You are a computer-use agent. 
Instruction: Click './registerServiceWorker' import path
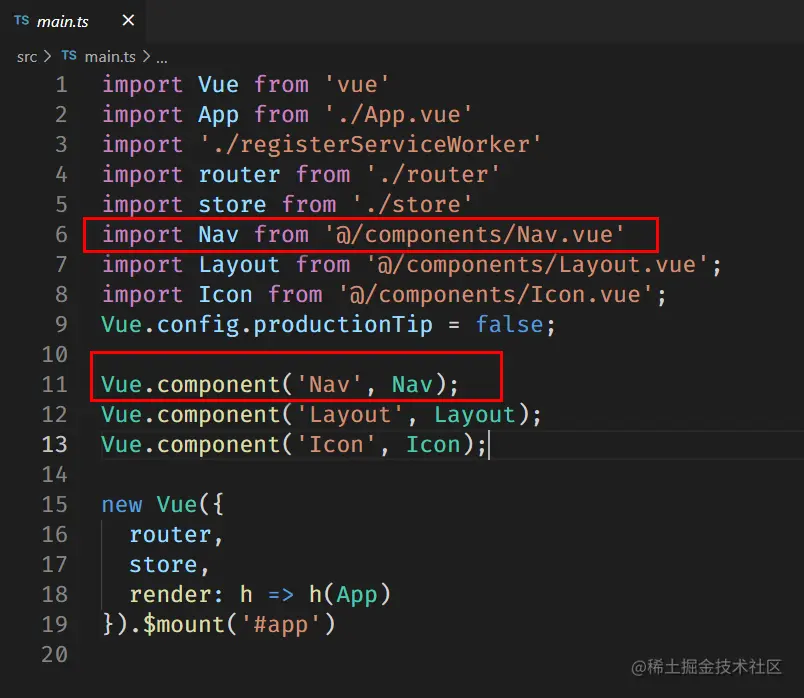[370, 144]
